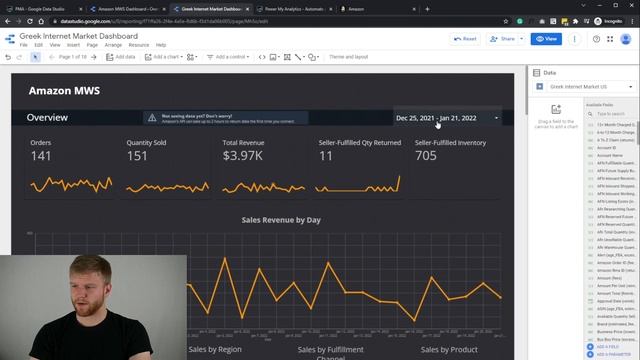
Task: Click the warning triangle icon in banner
Action: [x=152, y=118]
